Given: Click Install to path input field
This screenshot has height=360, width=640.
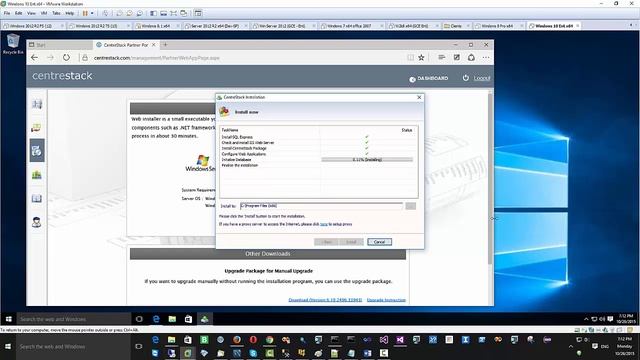Looking at the screenshot, I should pos(321,206).
